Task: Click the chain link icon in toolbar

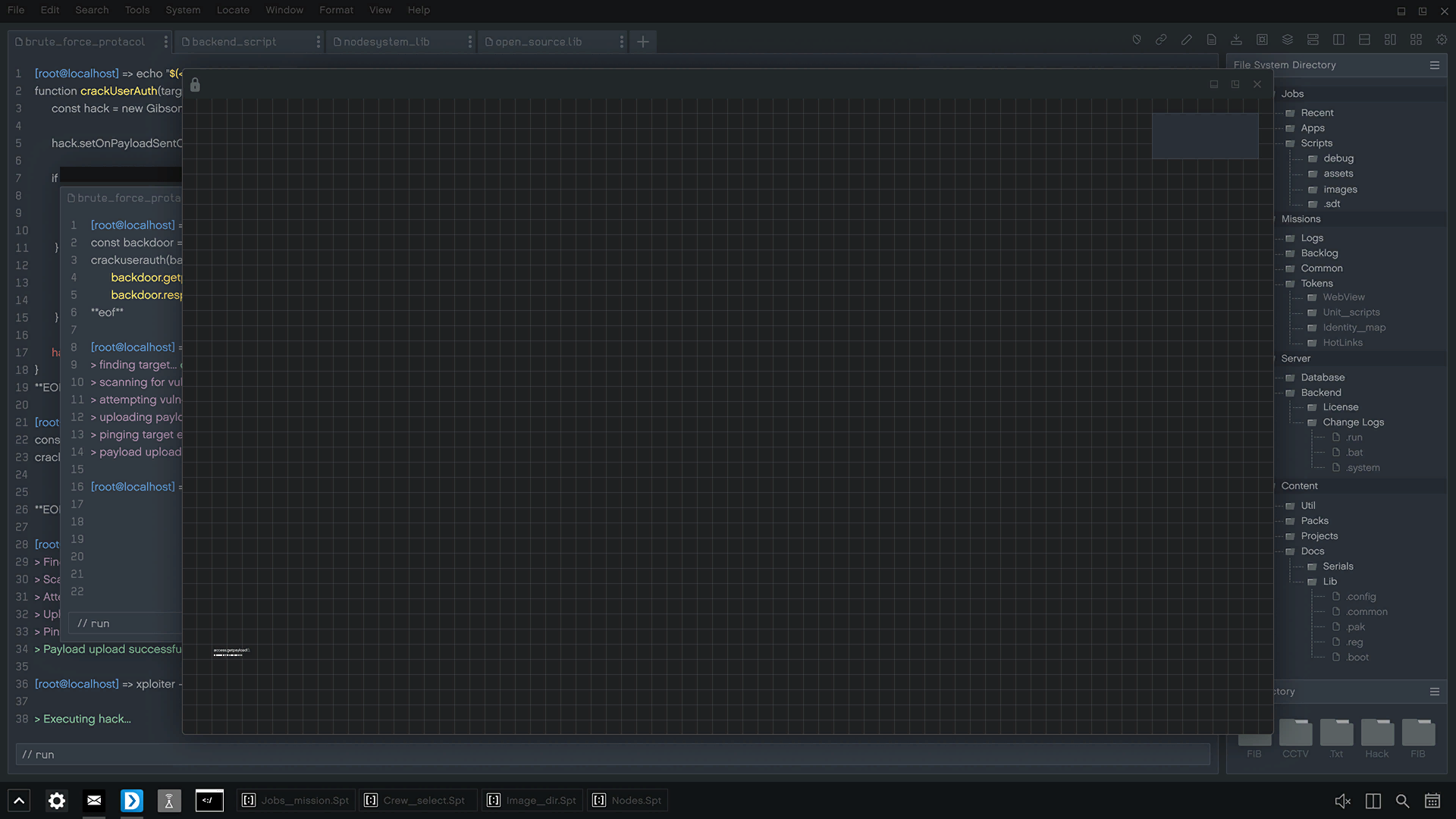Action: click(1161, 39)
